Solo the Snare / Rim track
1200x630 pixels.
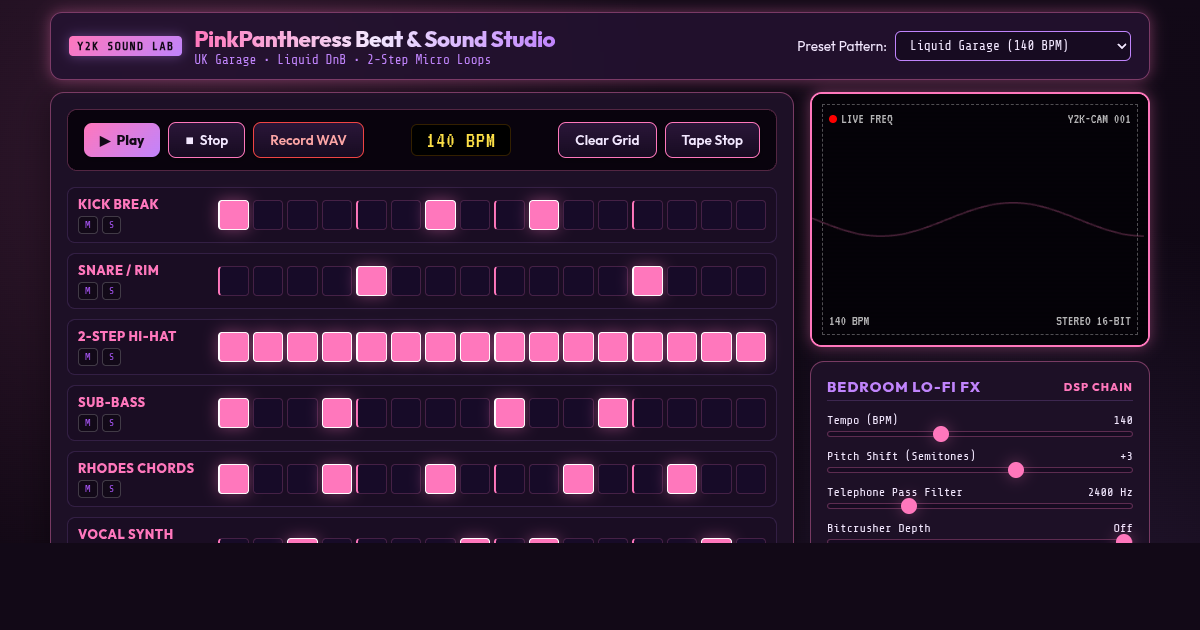point(111,291)
